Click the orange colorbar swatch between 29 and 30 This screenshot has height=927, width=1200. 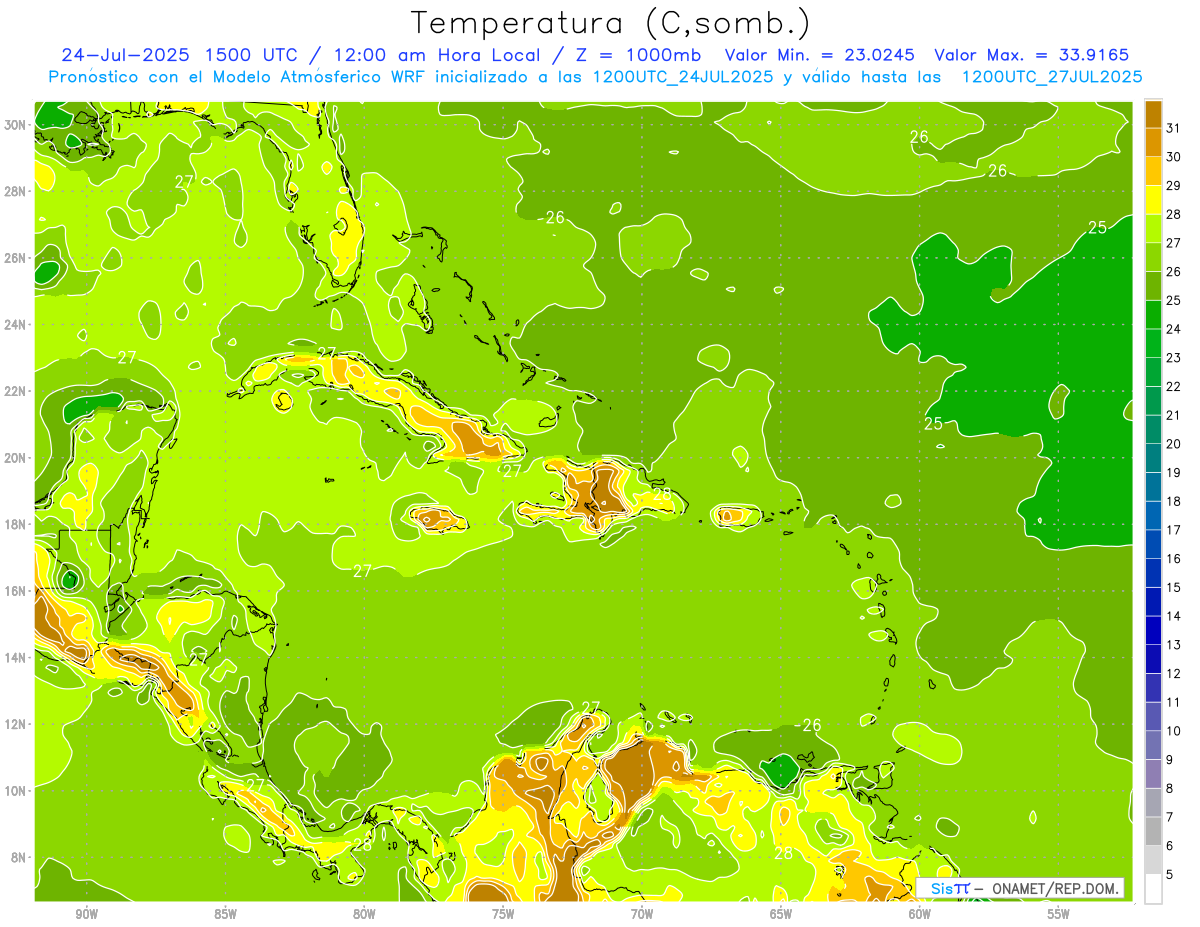[1153, 171]
